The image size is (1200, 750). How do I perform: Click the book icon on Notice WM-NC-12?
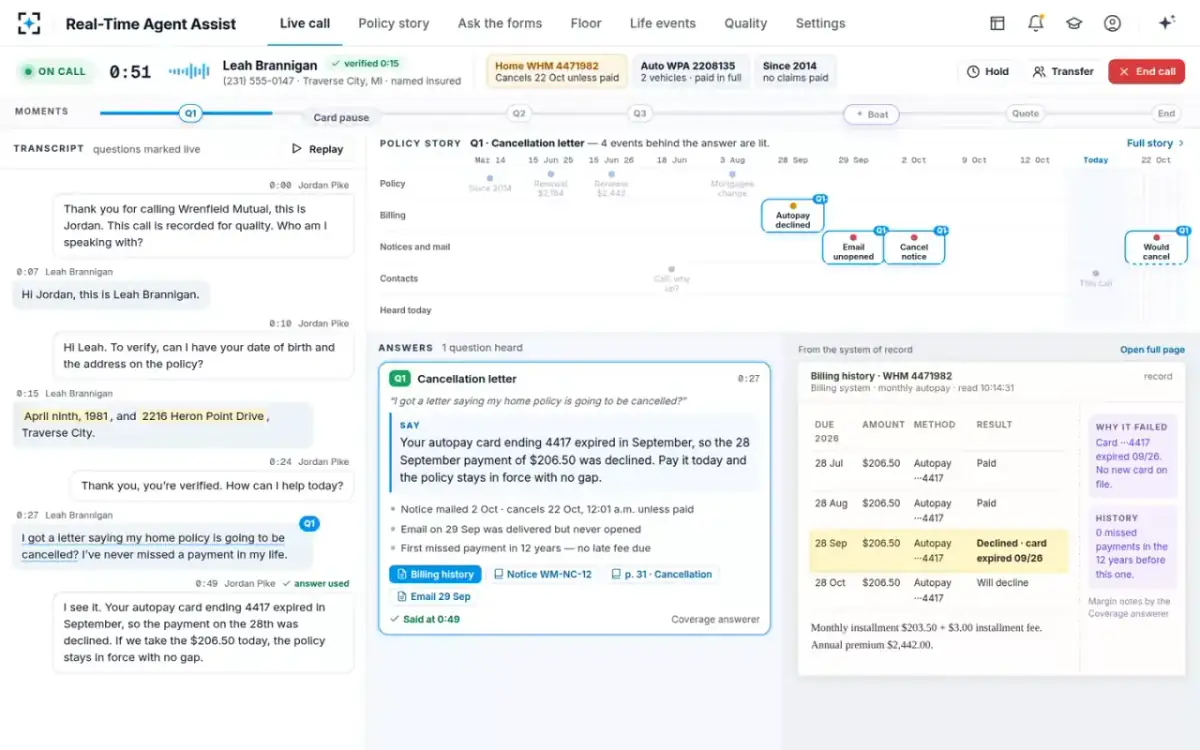498,575
